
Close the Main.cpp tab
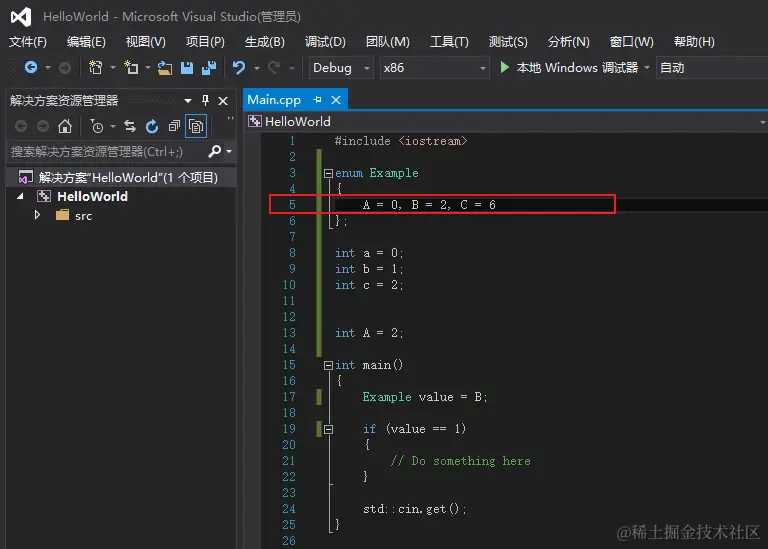[336, 100]
